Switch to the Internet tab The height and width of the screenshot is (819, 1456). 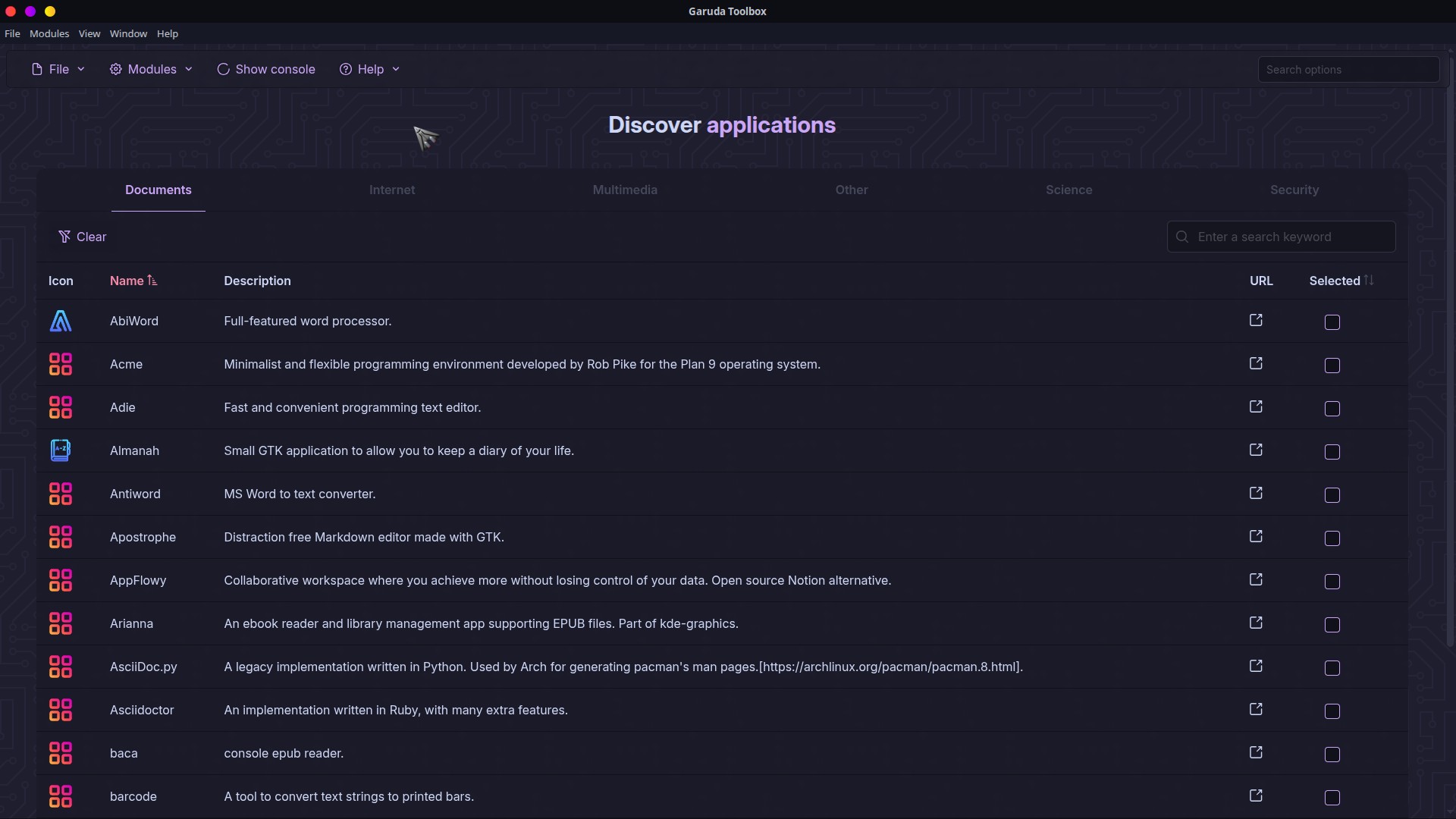point(392,190)
